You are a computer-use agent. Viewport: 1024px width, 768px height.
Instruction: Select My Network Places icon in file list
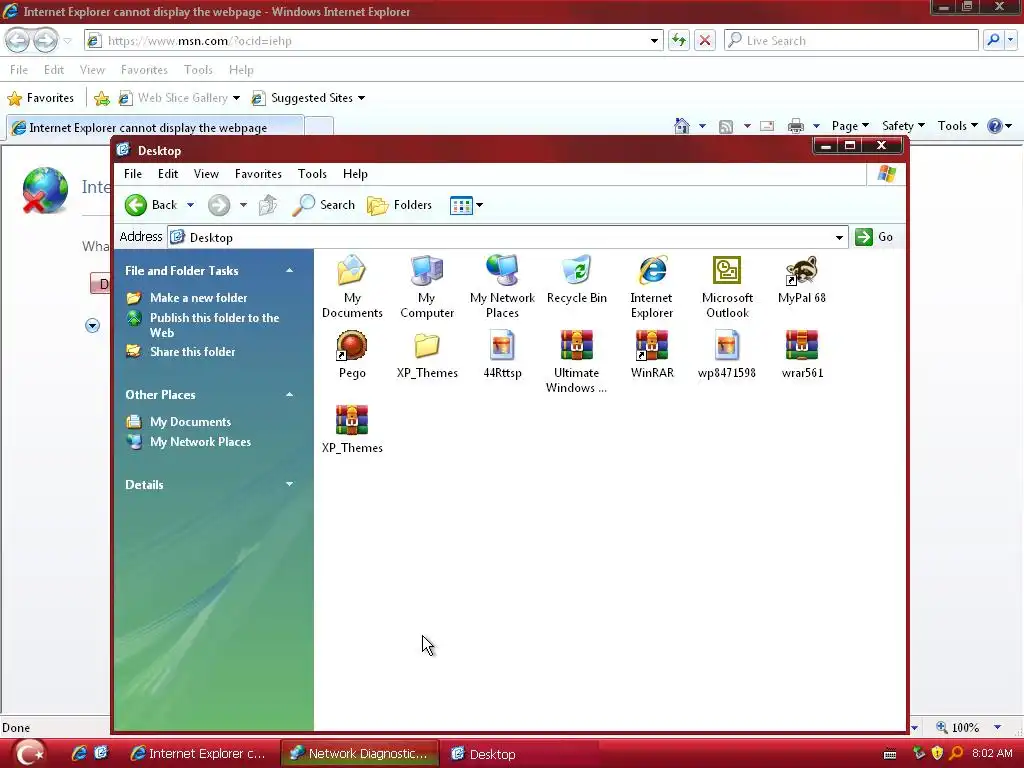(502, 271)
